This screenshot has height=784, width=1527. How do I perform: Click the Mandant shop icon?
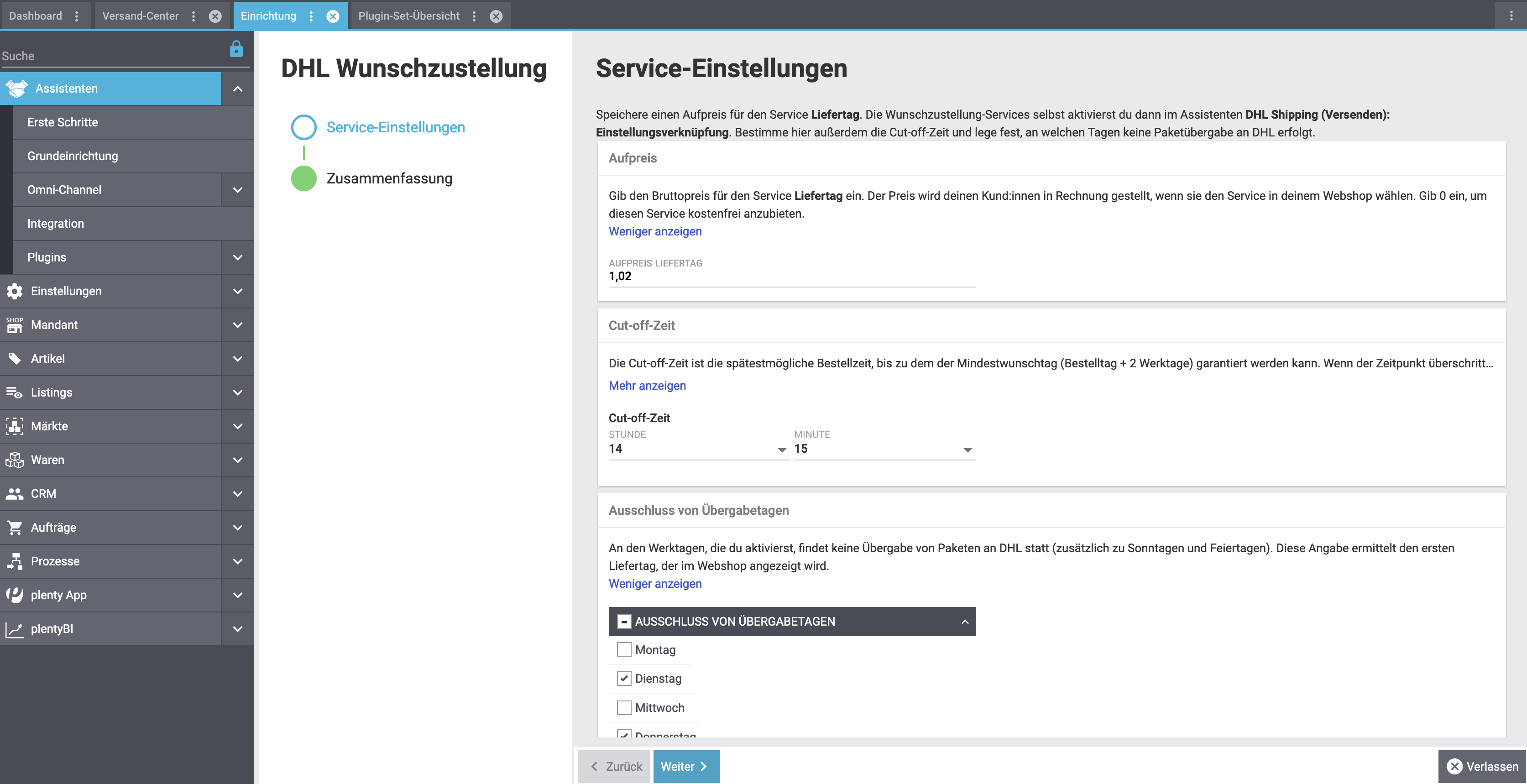[15, 325]
